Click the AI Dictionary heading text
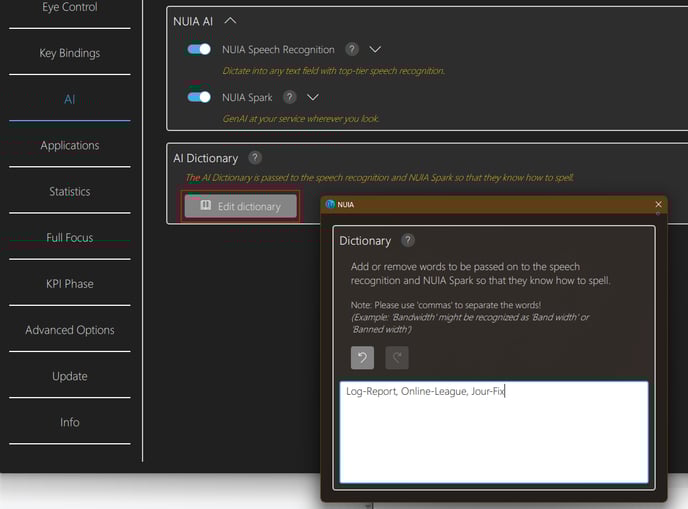The height and width of the screenshot is (509, 688). click(205, 158)
